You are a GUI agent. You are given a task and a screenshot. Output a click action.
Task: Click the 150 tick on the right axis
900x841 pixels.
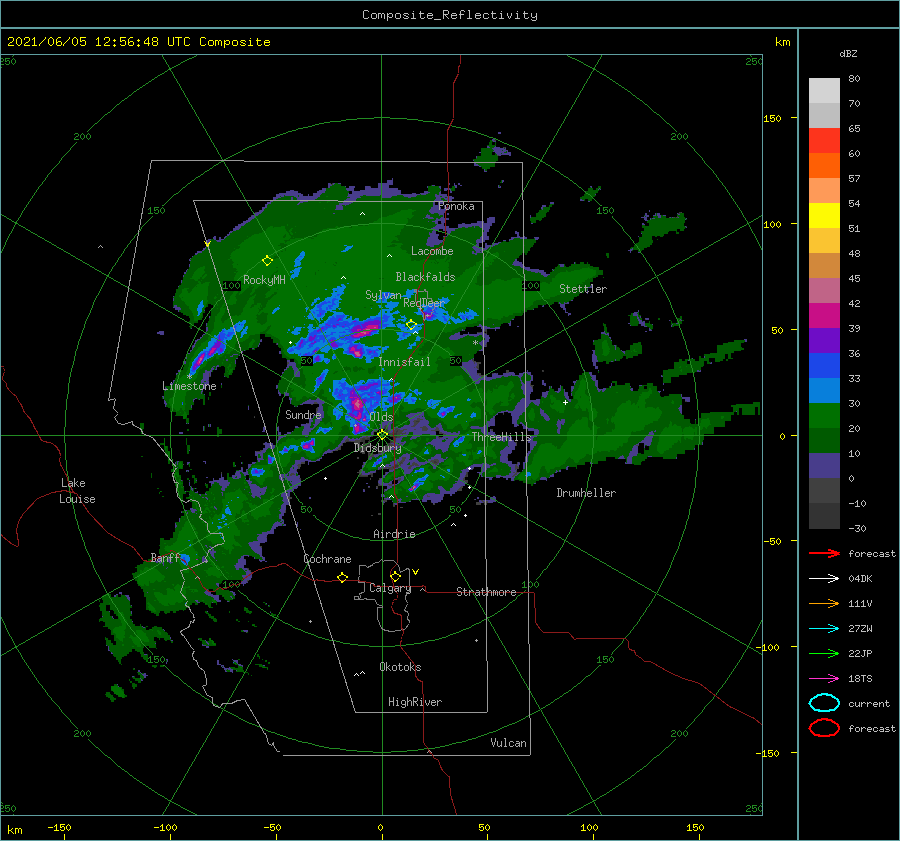tap(772, 118)
